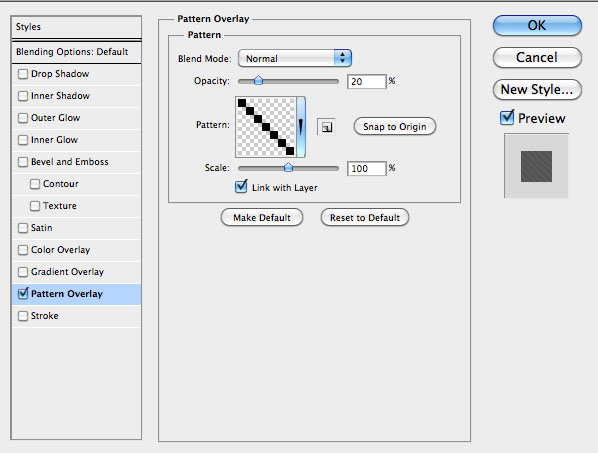Screen dimensions: 598x453
Task: Select the Inner Glow row label
Action: pos(55,140)
